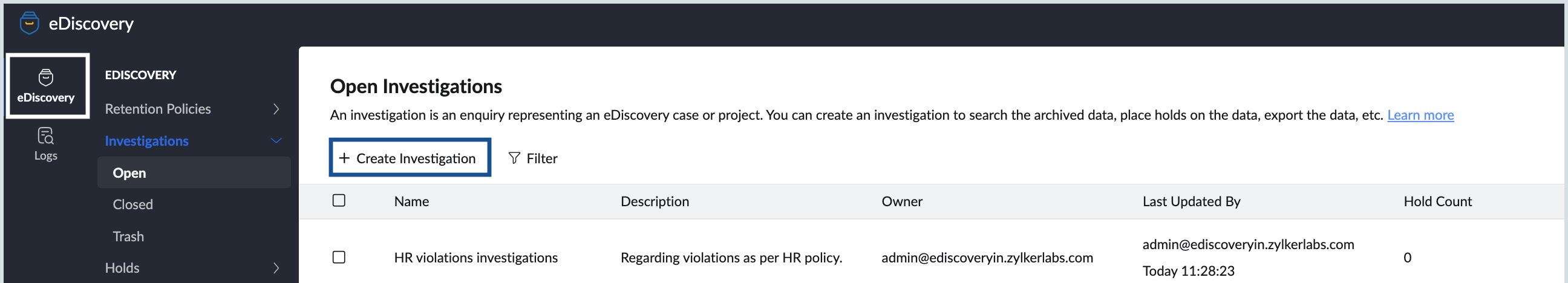Click the eDiscovery logo icon in header
This screenshot has width=1568, height=283.
(29, 23)
